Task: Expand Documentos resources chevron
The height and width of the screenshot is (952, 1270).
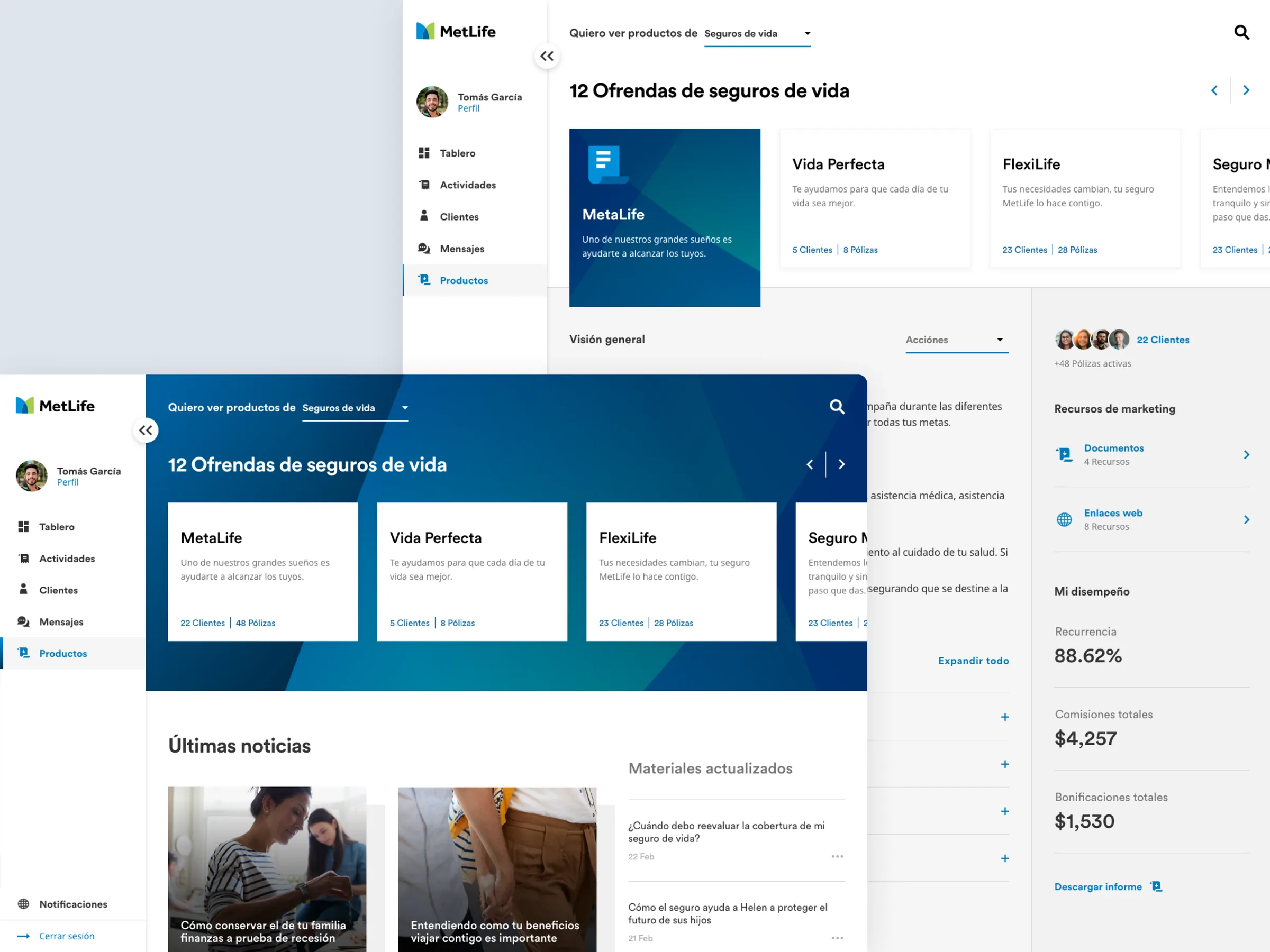Action: [x=1247, y=454]
